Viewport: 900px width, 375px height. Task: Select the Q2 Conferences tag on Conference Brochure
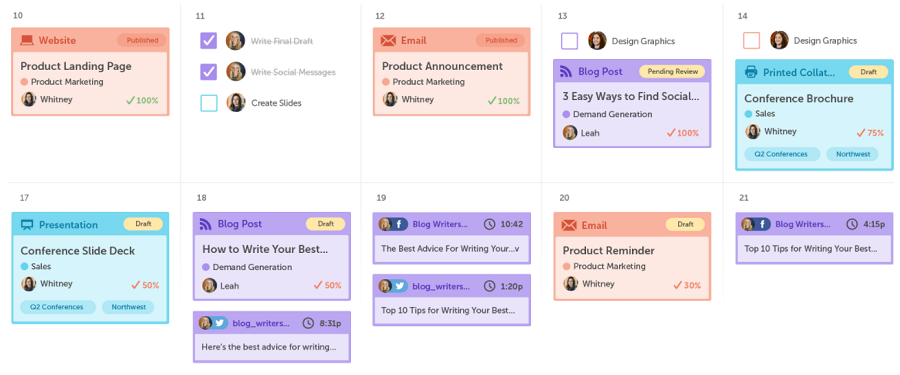click(781, 154)
